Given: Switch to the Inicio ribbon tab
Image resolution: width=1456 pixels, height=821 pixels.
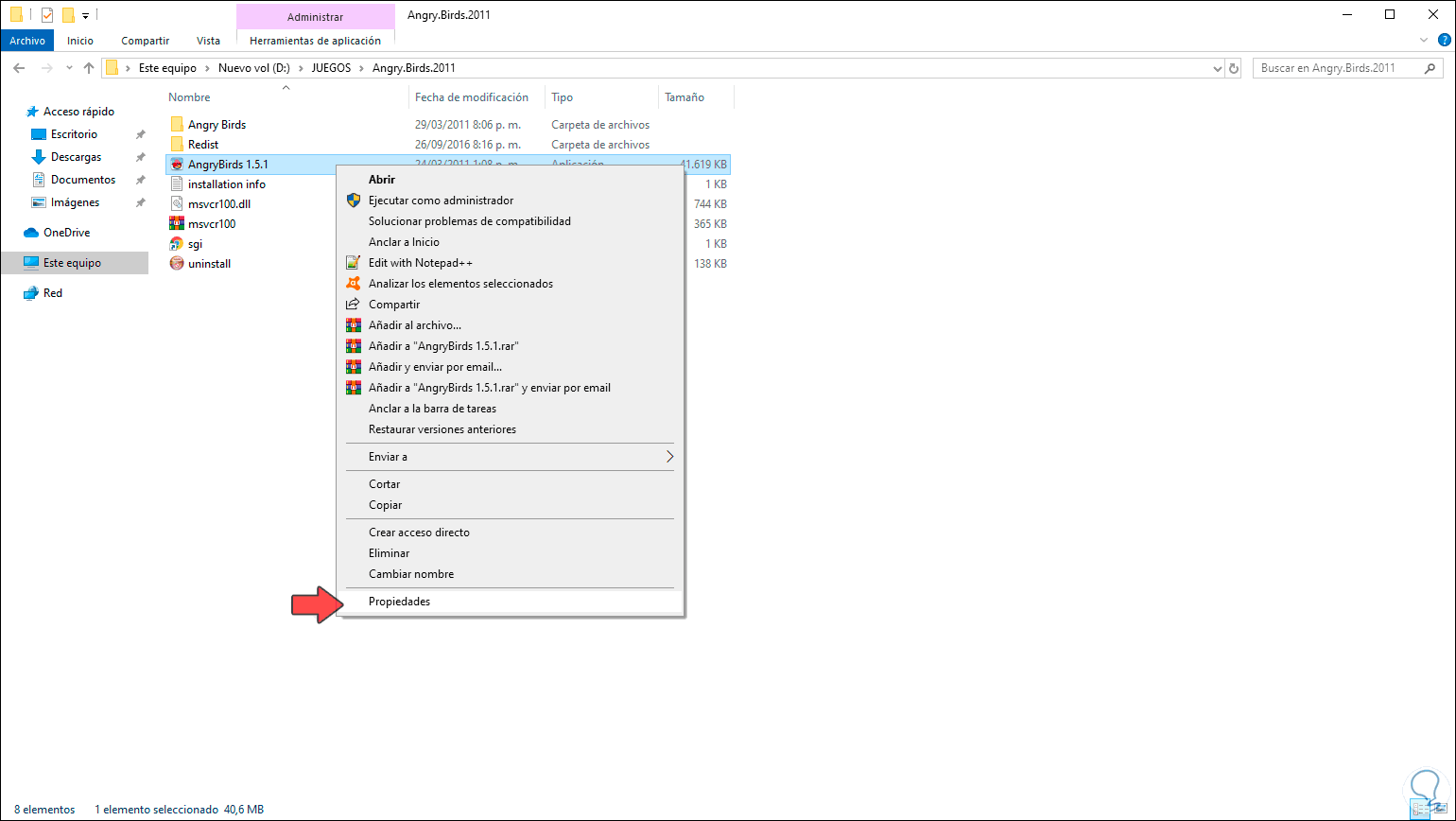Looking at the screenshot, I should (80, 41).
